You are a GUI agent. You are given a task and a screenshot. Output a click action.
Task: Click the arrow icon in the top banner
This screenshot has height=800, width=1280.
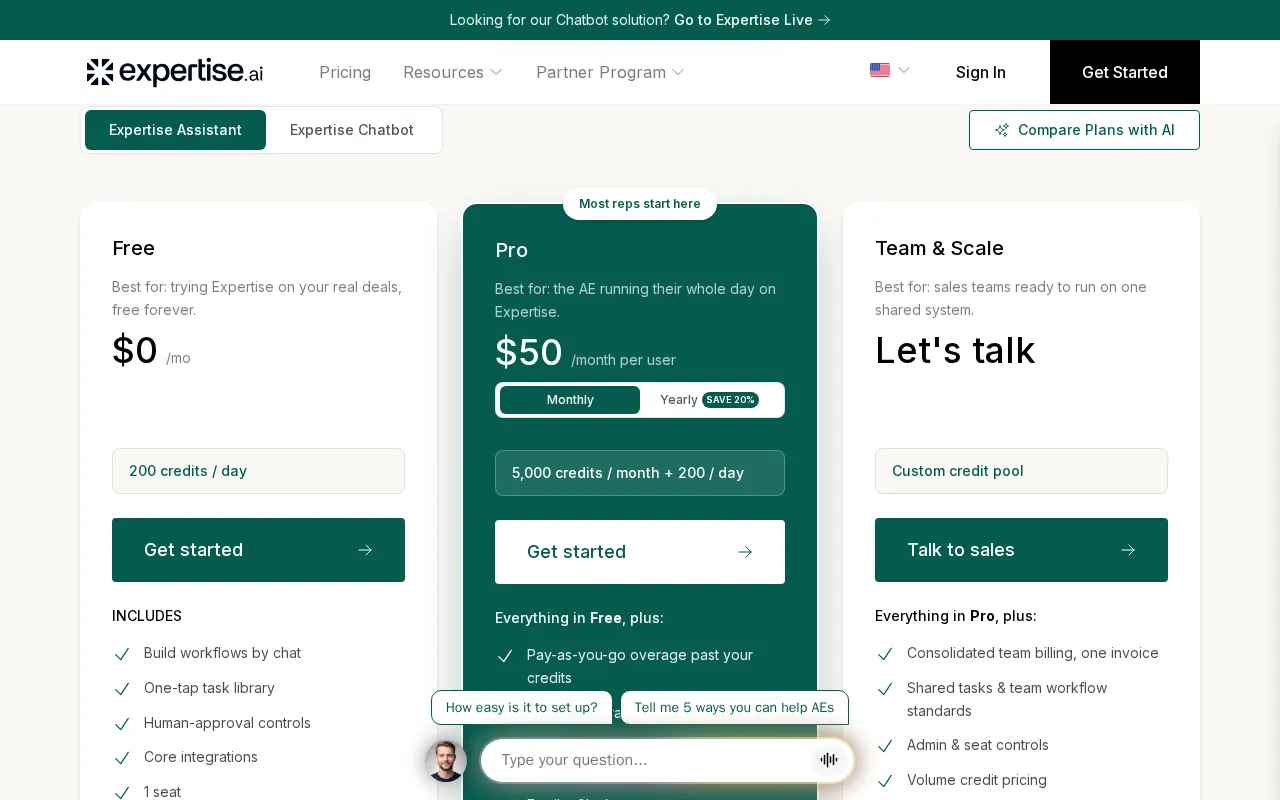(x=824, y=20)
